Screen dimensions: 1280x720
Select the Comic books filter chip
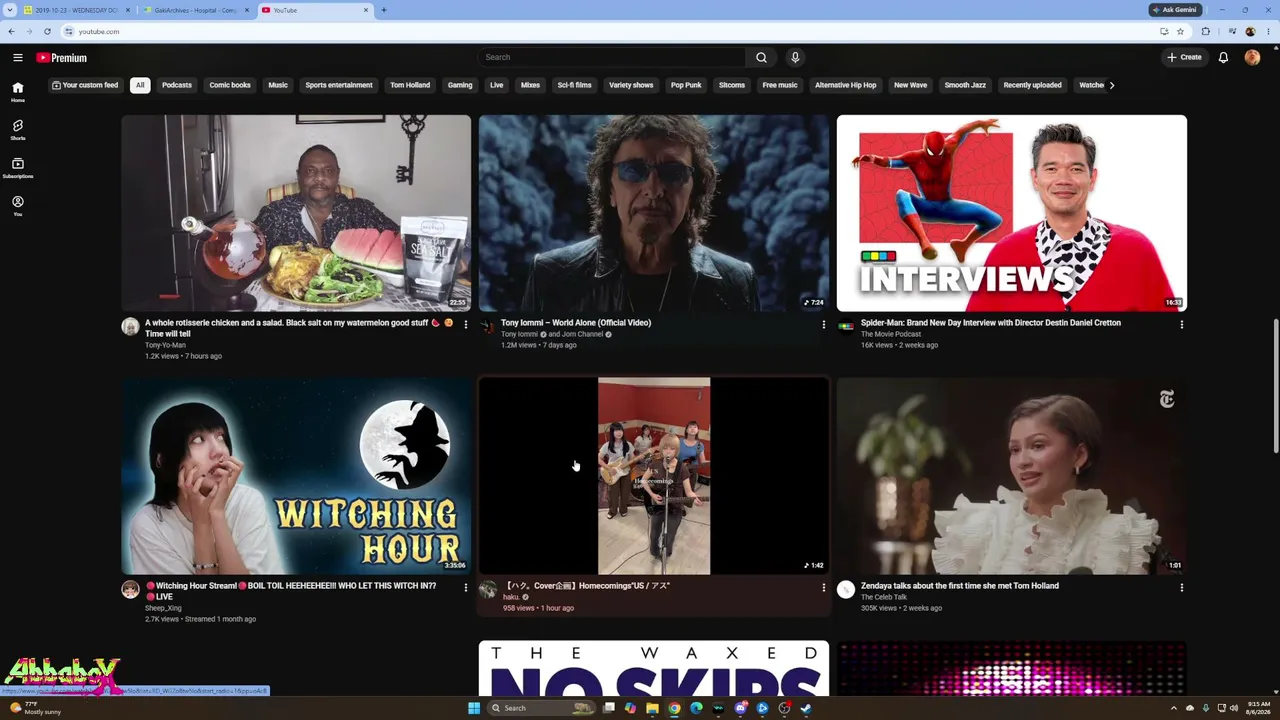click(x=230, y=85)
